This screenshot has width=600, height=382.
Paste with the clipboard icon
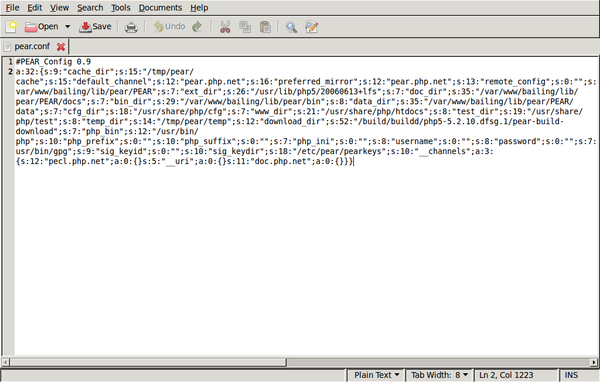coord(265,27)
